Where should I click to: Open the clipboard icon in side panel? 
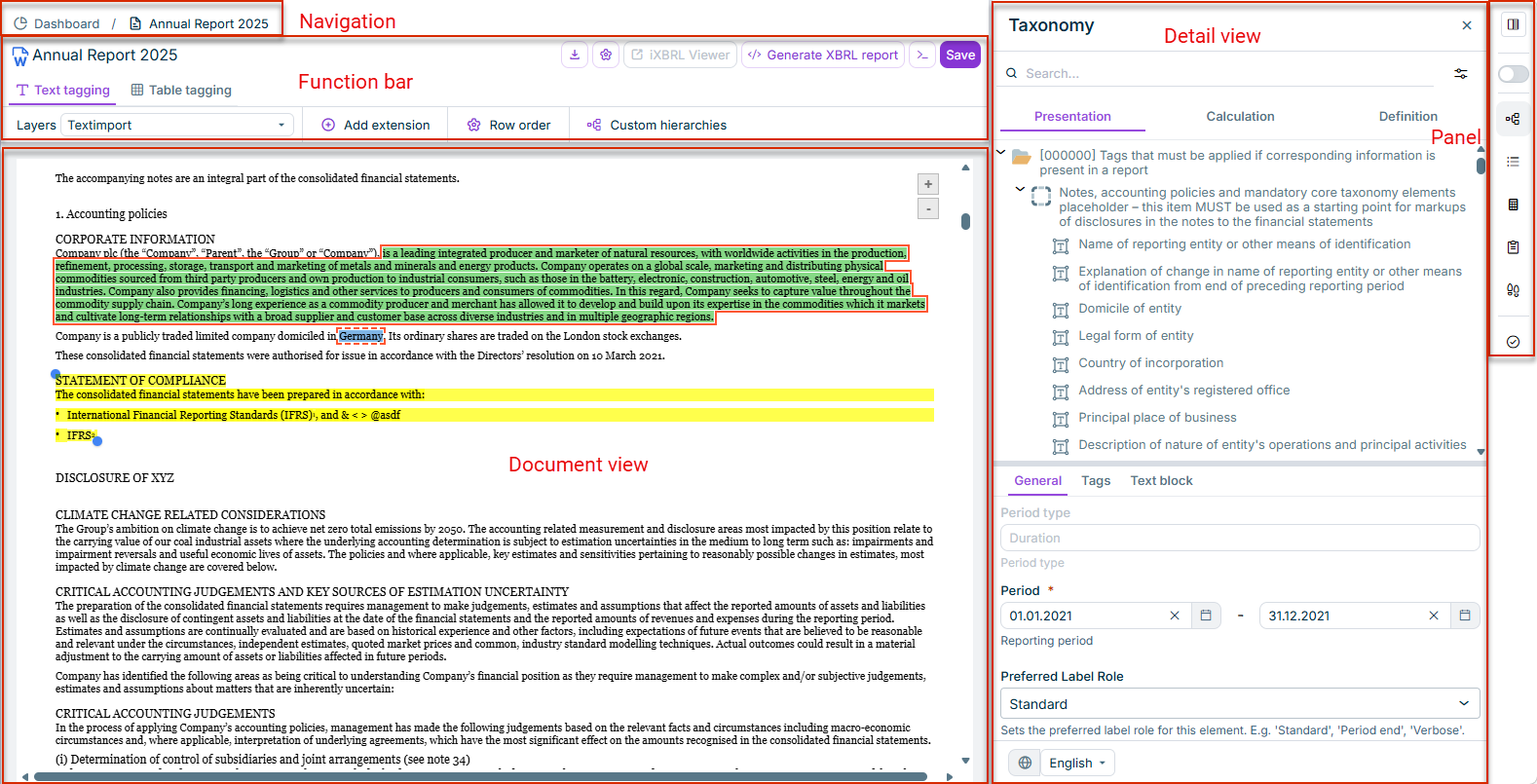(x=1513, y=247)
